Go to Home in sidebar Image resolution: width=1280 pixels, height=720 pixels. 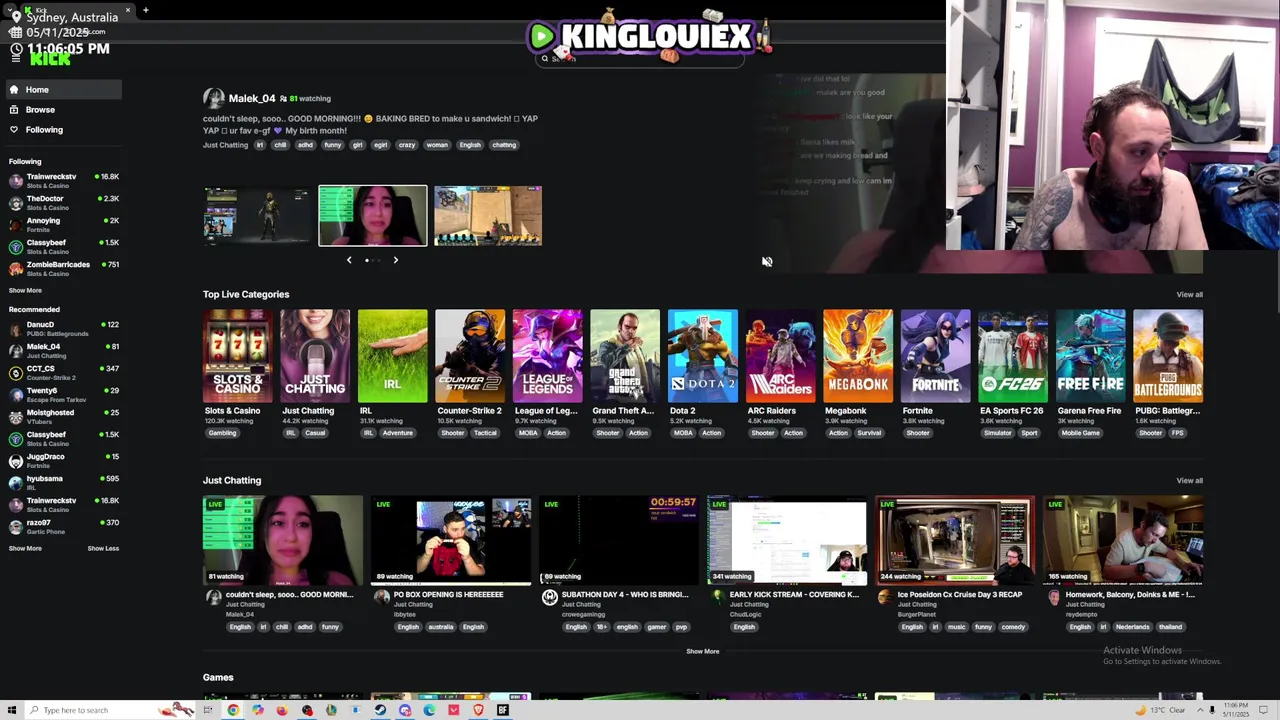[x=62, y=90]
